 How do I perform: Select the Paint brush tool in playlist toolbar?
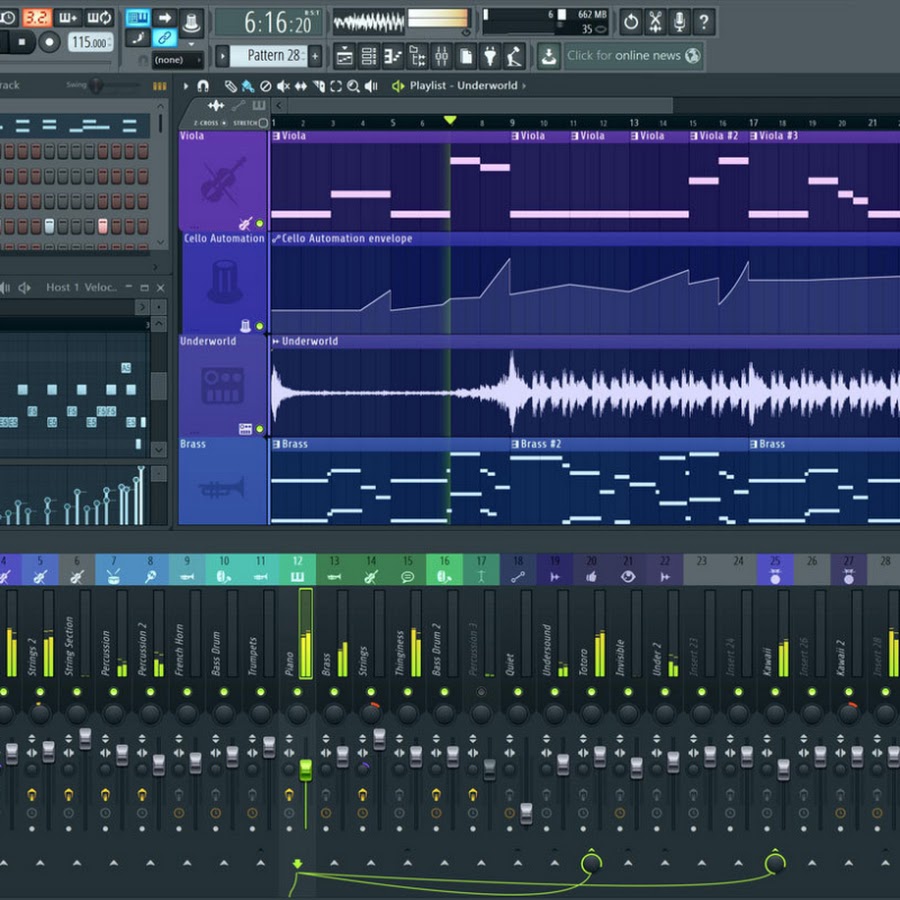247,86
